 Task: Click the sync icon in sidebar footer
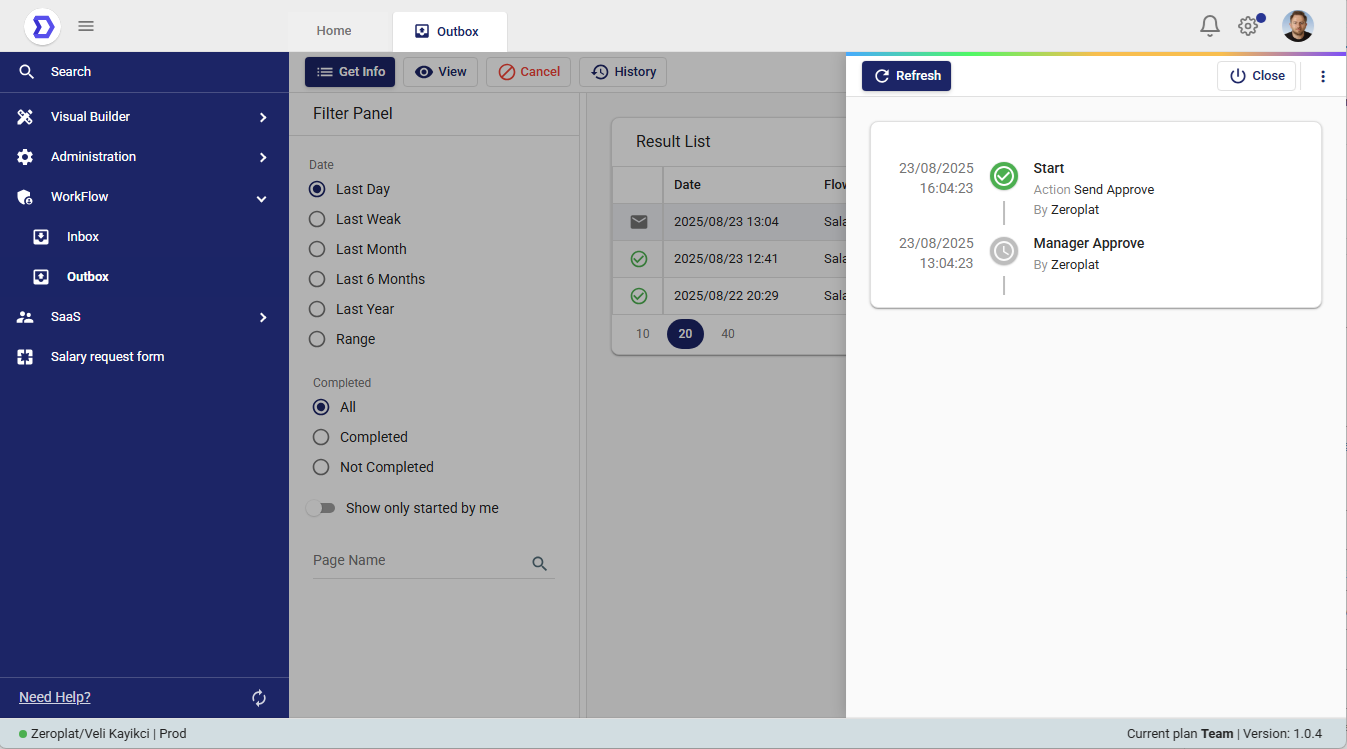tap(259, 698)
